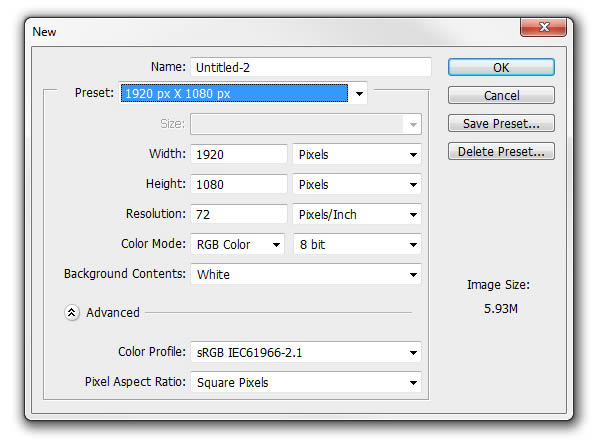
Task: Click into the Resolution field 72
Action: tap(239, 214)
